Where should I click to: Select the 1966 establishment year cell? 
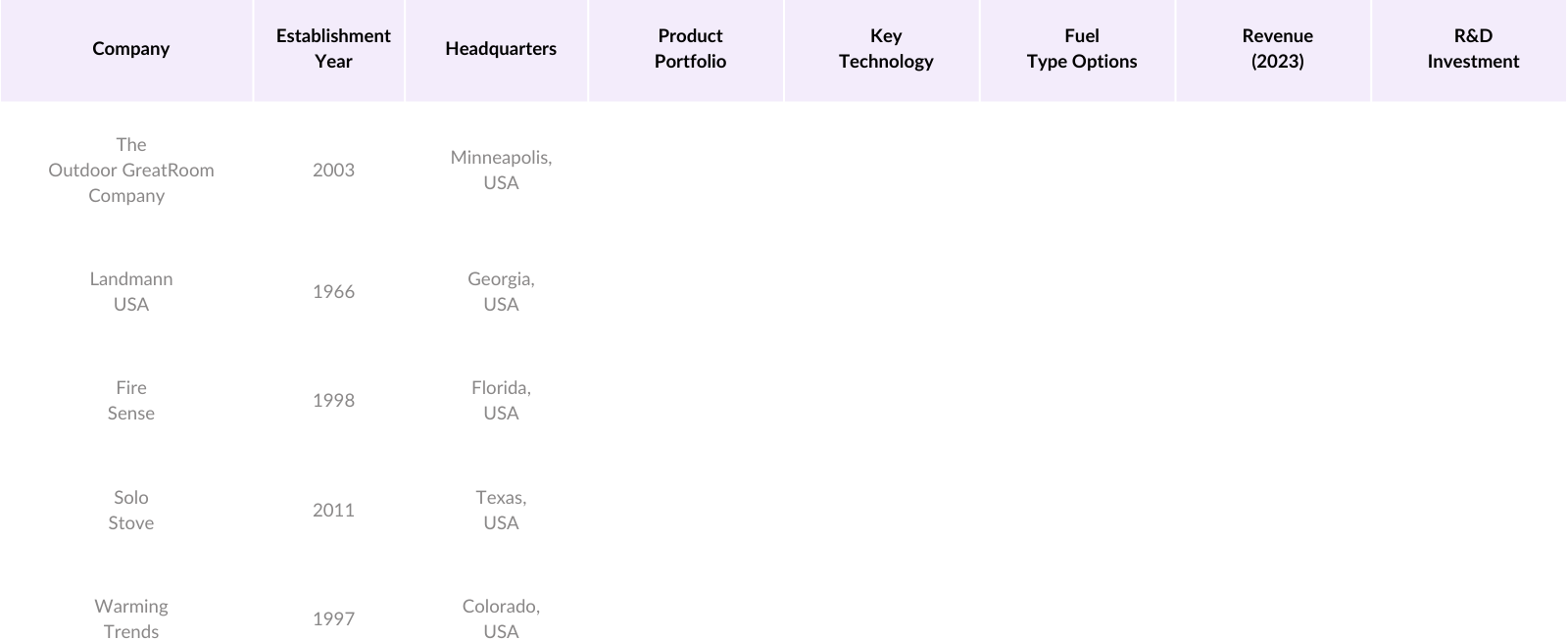pyautogui.click(x=333, y=291)
